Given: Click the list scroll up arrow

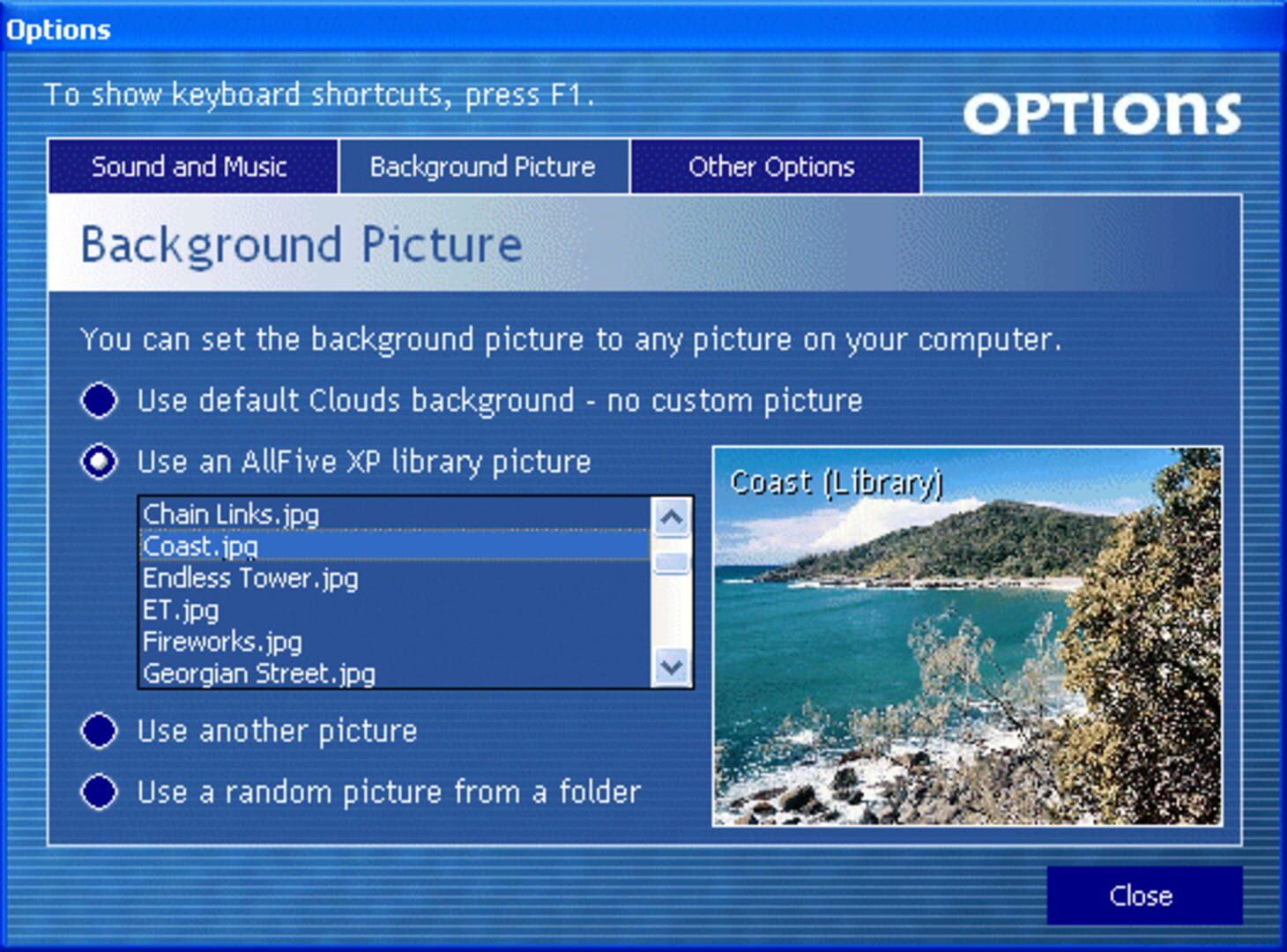Looking at the screenshot, I should pos(672,517).
